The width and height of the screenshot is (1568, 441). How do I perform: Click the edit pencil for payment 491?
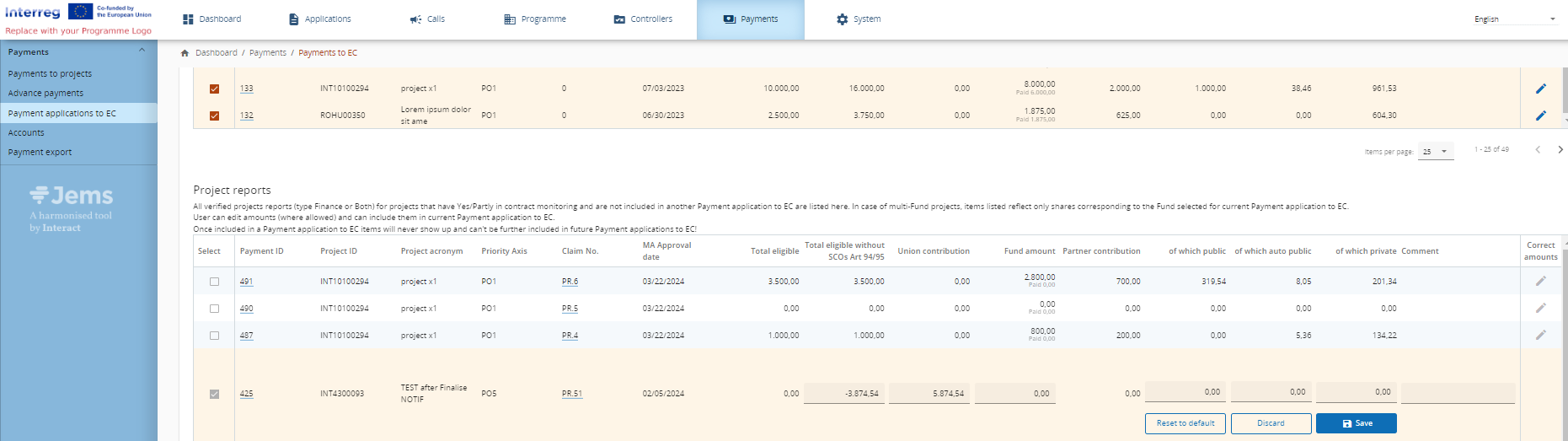[1540, 282]
